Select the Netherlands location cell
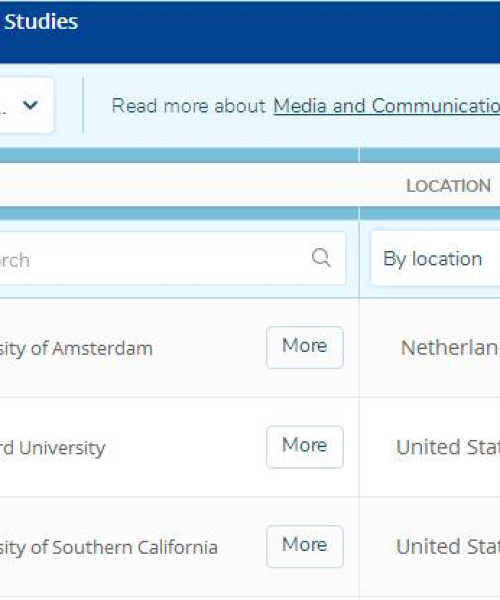The width and height of the screenshot is (500, 600). [450, 348]
